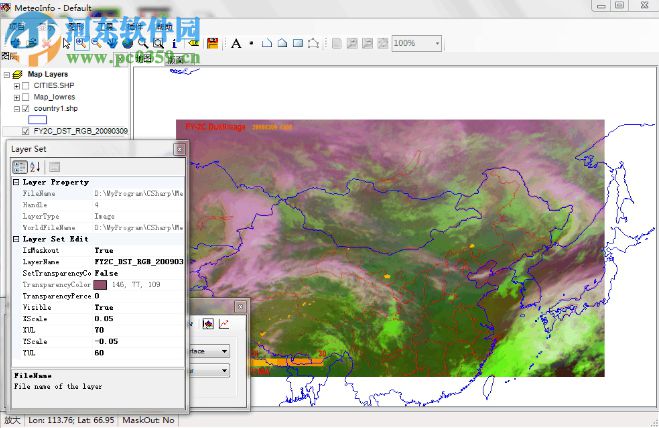Collapse the country1.shp layer node

[17, 108]
